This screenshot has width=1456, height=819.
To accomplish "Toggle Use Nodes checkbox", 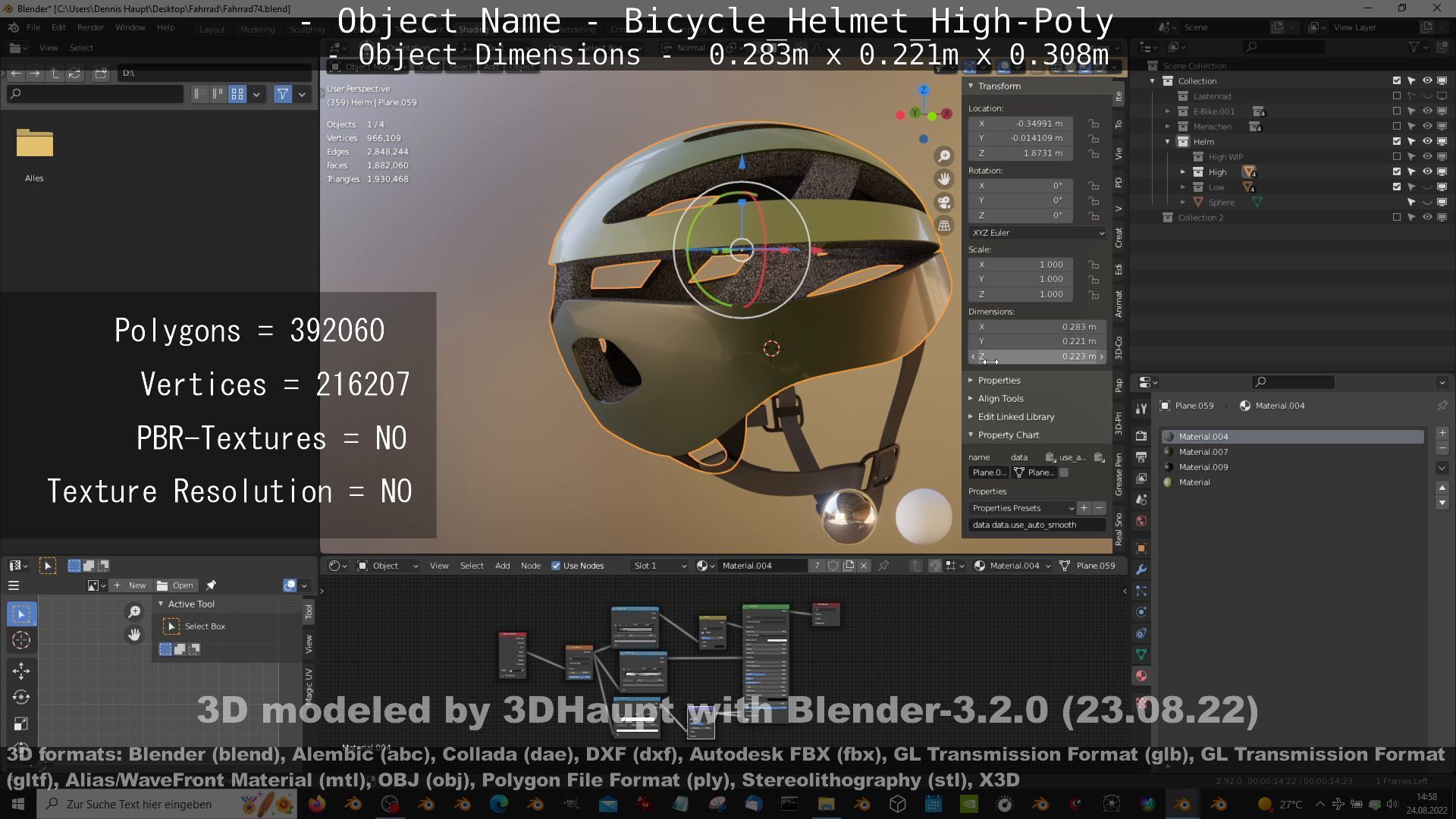I will click(x=556, y=566).
